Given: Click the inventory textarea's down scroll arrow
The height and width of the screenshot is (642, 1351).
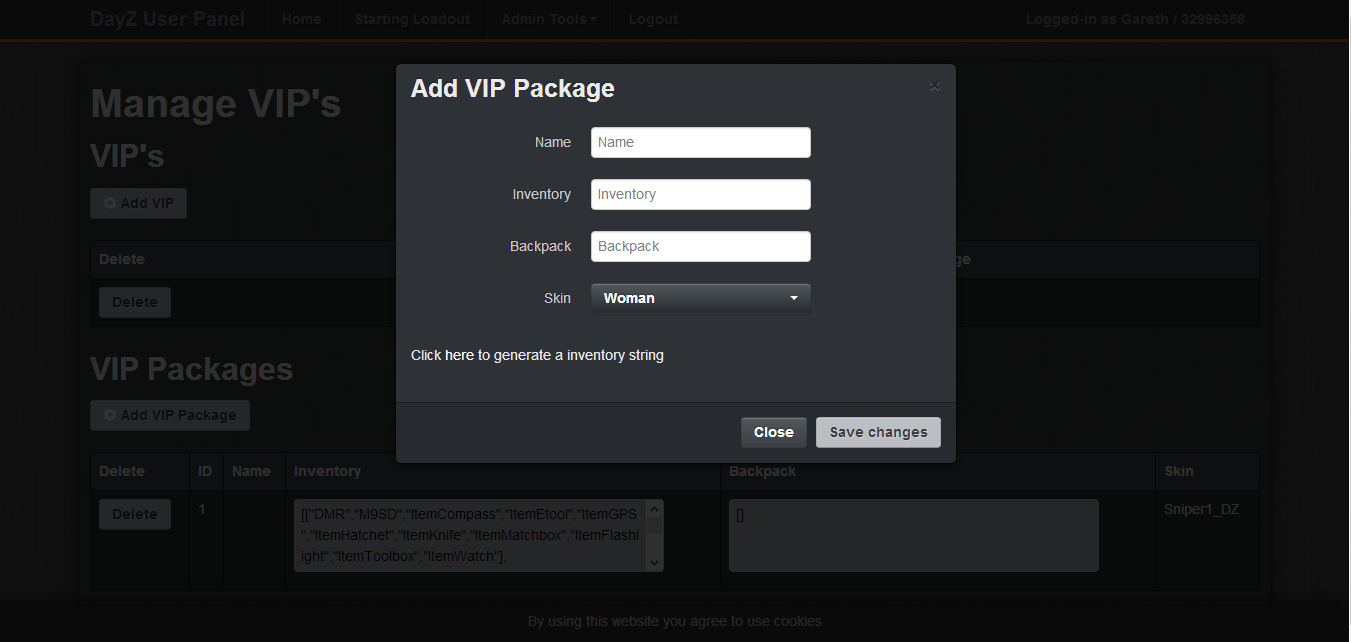Looking at the screenshot, I should (655, 563).
